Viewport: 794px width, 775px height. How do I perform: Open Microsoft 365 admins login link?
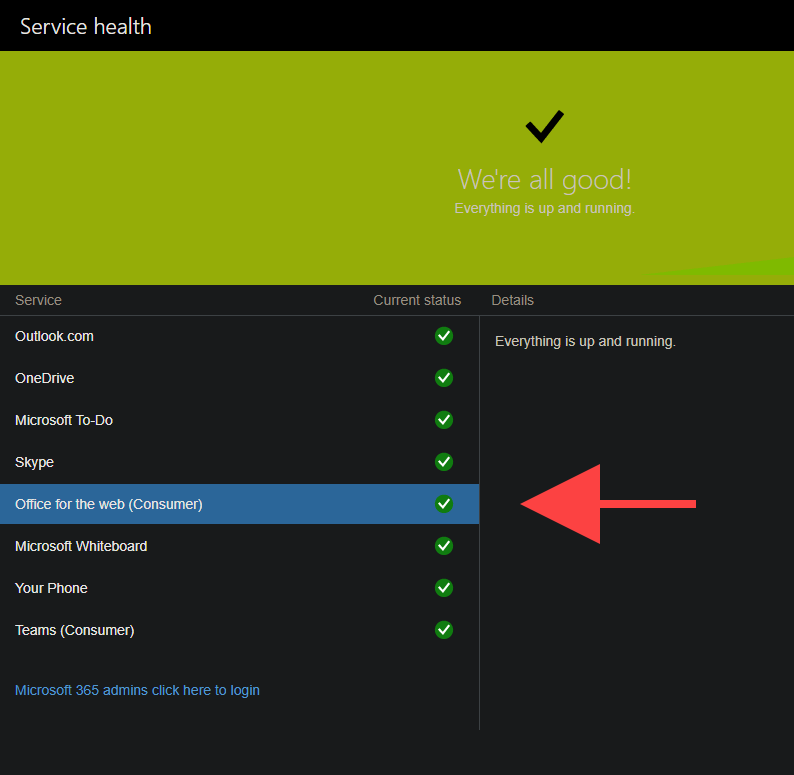click(137, 690)
